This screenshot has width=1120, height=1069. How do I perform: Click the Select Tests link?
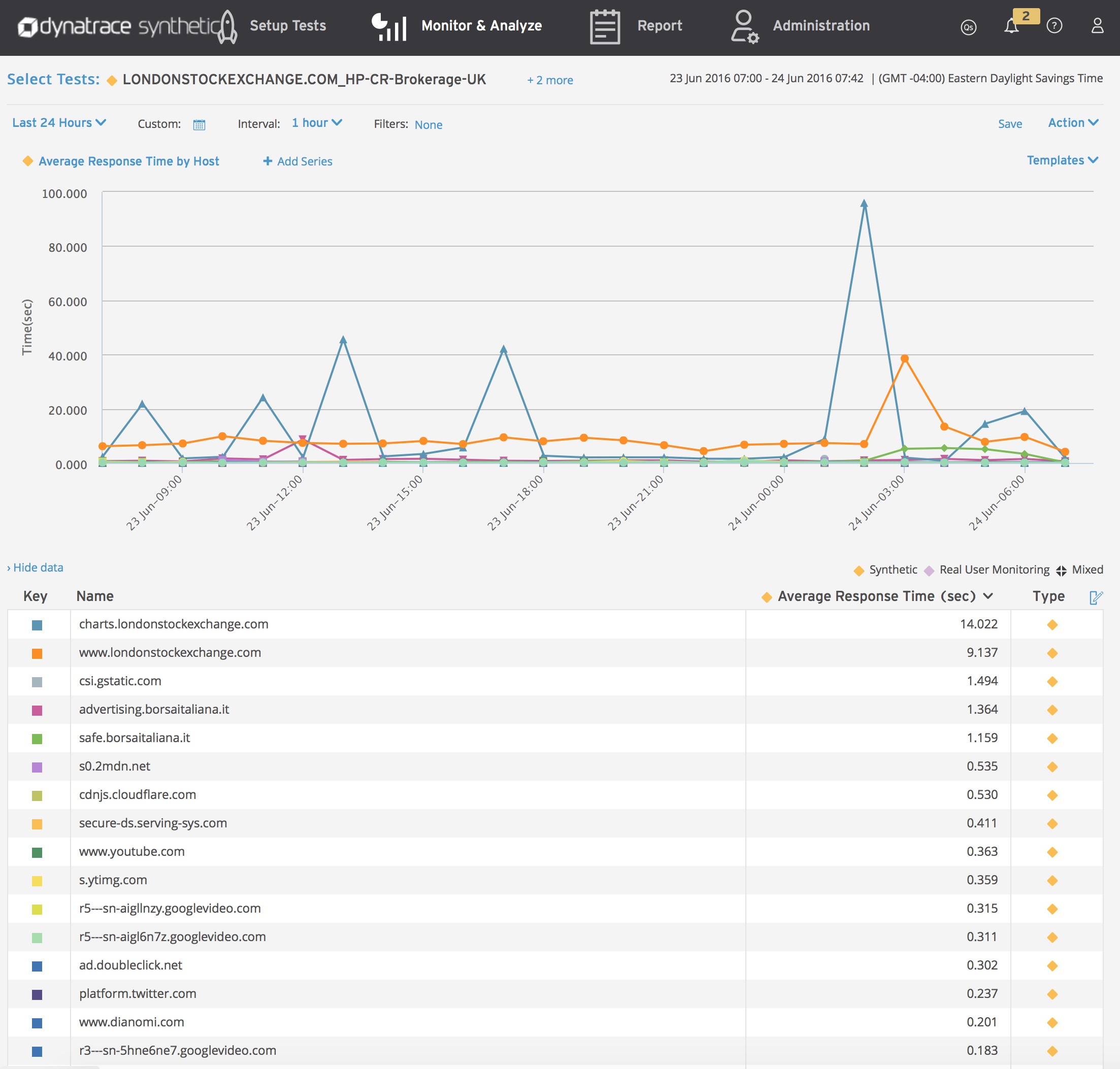[x=53, y=79]
